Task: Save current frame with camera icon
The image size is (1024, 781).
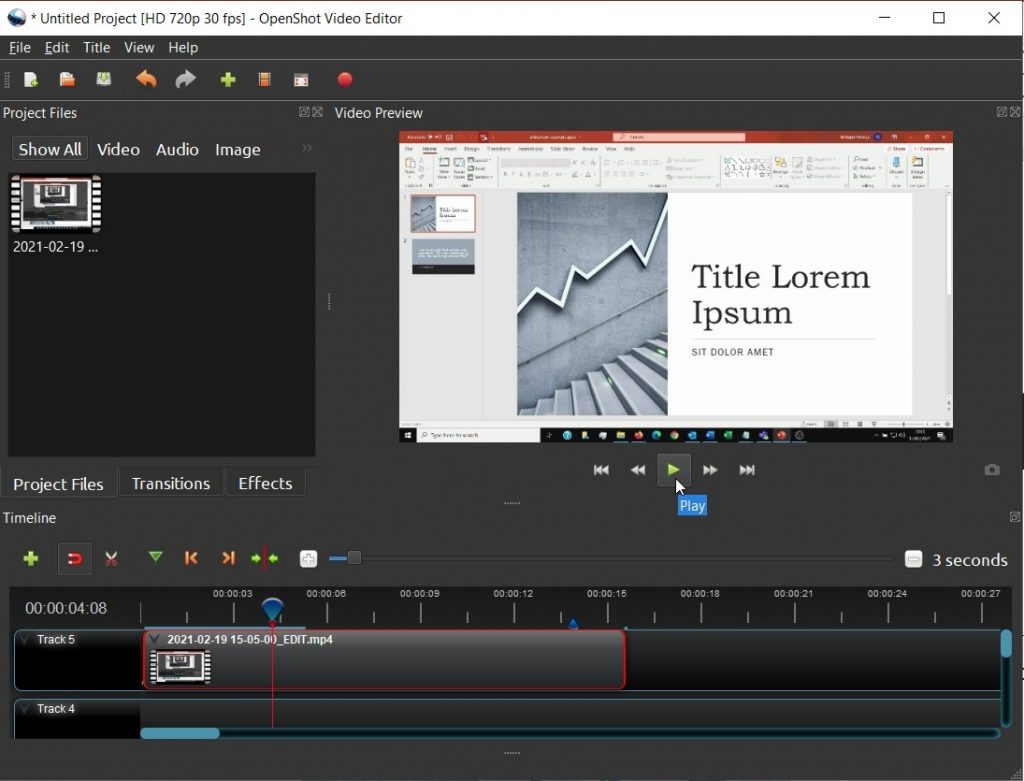Action: click(x=992, y=470)
